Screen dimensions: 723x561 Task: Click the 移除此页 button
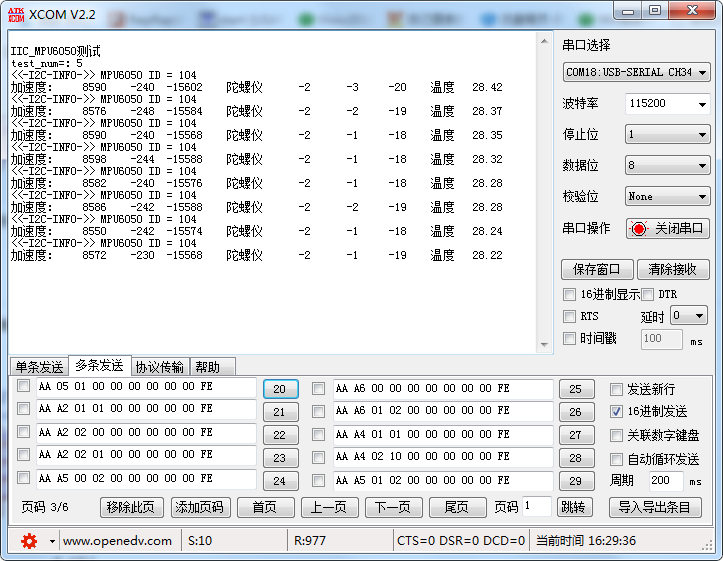coord(132,508)
